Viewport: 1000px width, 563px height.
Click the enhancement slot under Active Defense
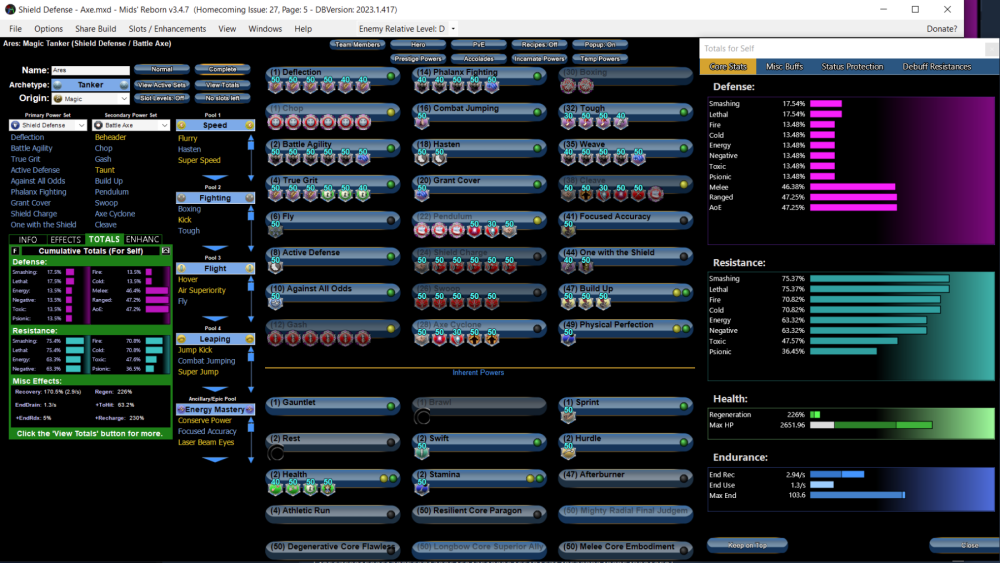click(275, 267)
